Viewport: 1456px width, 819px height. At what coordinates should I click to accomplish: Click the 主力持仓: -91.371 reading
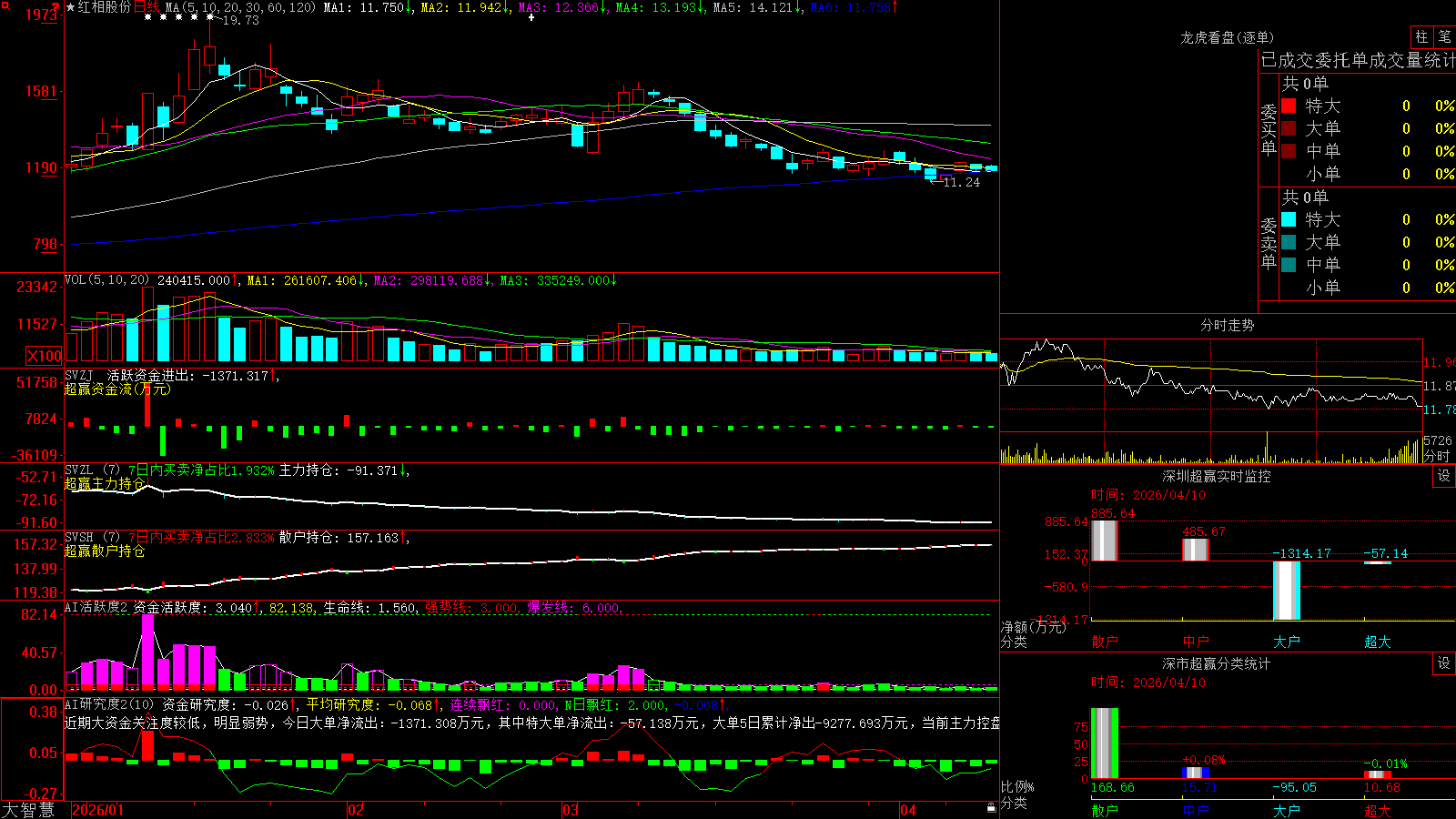coord(339,470)
